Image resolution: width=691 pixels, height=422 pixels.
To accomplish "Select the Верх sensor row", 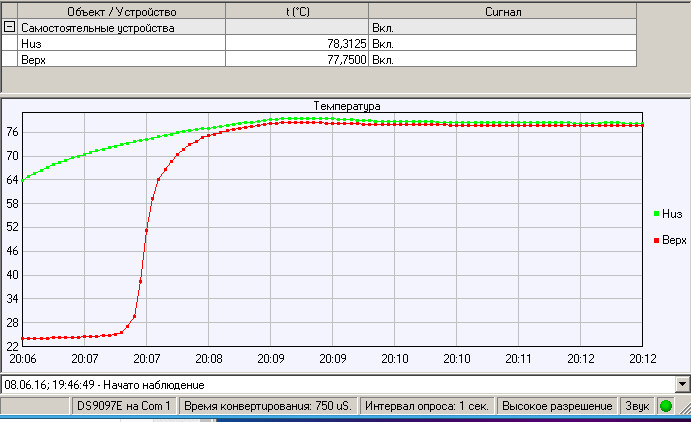I will point(34,60).
